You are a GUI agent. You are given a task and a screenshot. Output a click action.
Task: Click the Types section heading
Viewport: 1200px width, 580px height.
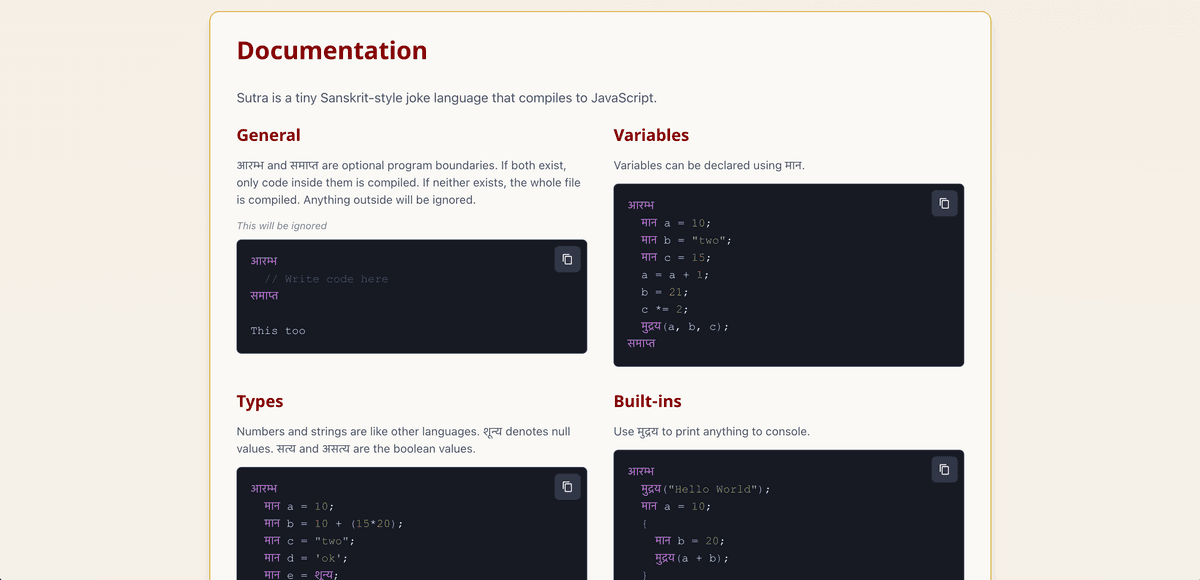tap(260, 401)
